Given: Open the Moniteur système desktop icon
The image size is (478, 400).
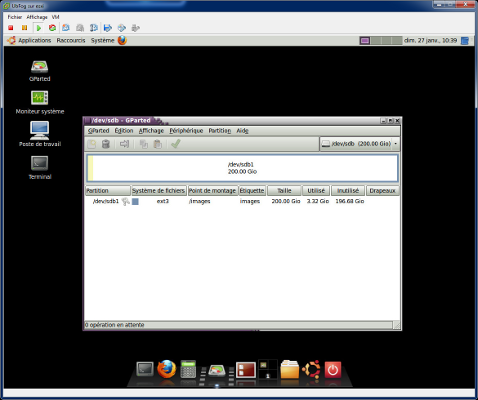Looking at the screenshot, I should (40, 102).
